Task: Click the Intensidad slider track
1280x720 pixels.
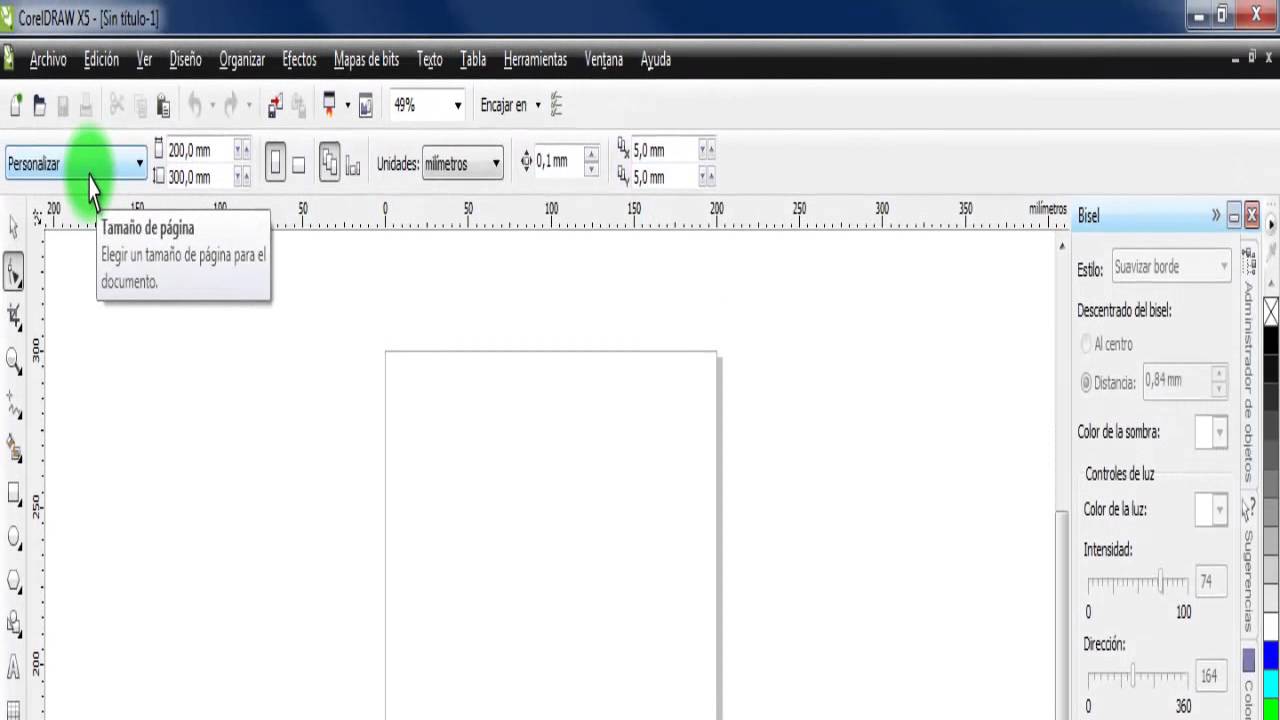Action: pos(1137,582)
